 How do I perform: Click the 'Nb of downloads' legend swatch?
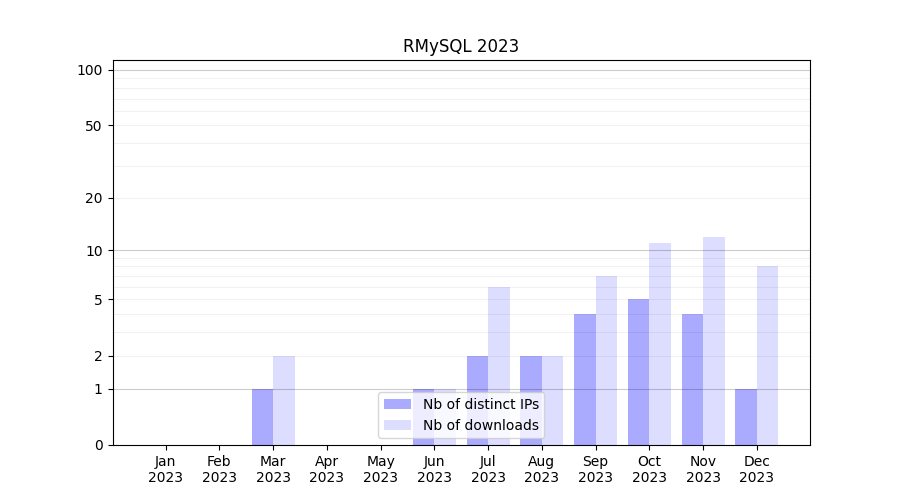coord(397,425)
